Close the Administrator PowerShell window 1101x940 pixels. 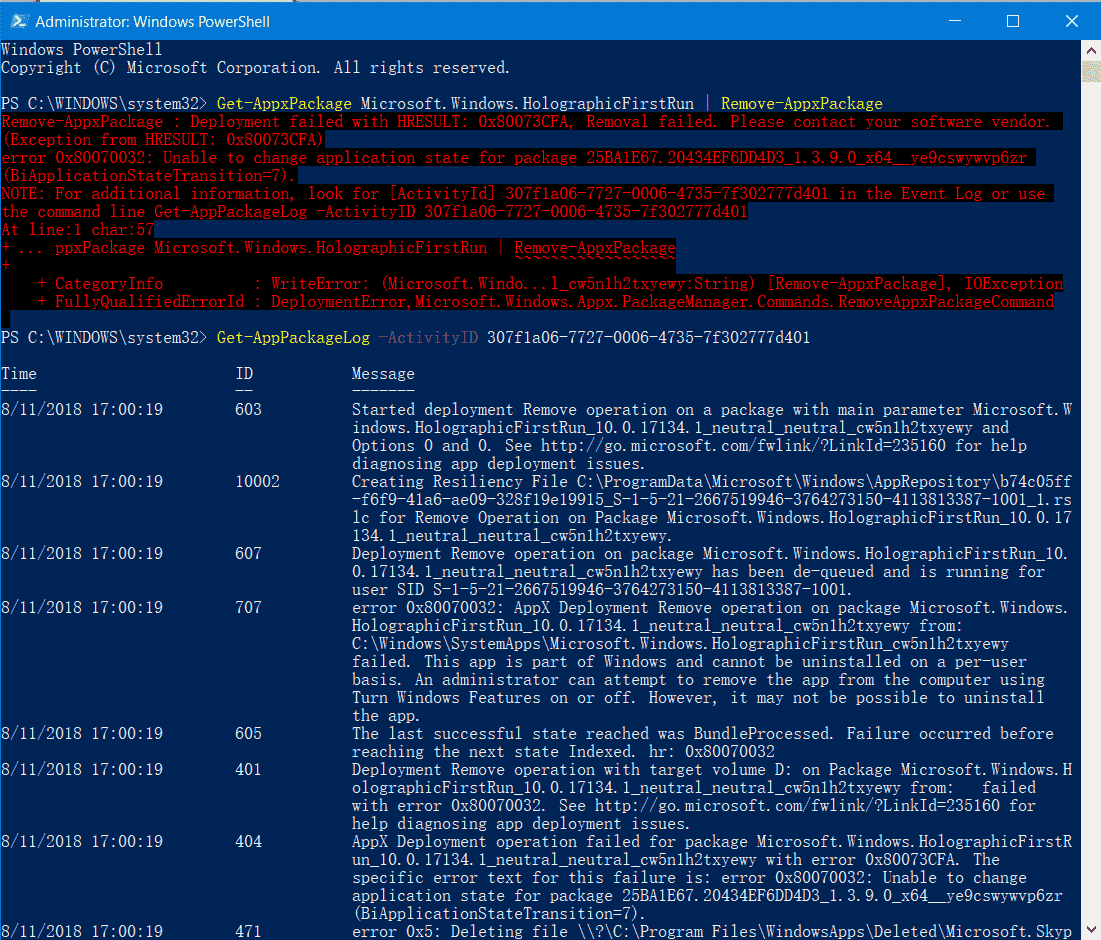coord(1072,21)
